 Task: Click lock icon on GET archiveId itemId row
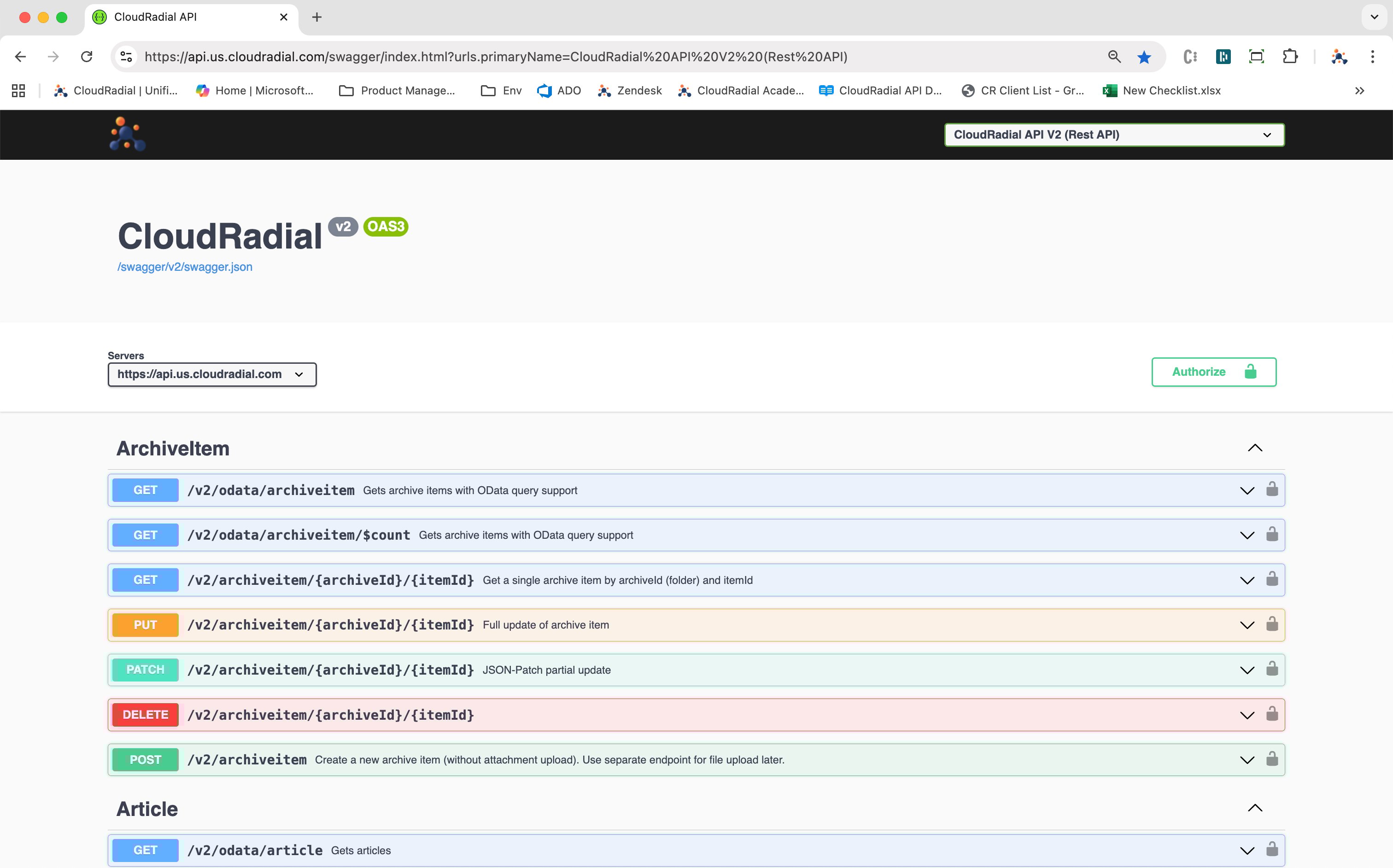pos(1272,579)
